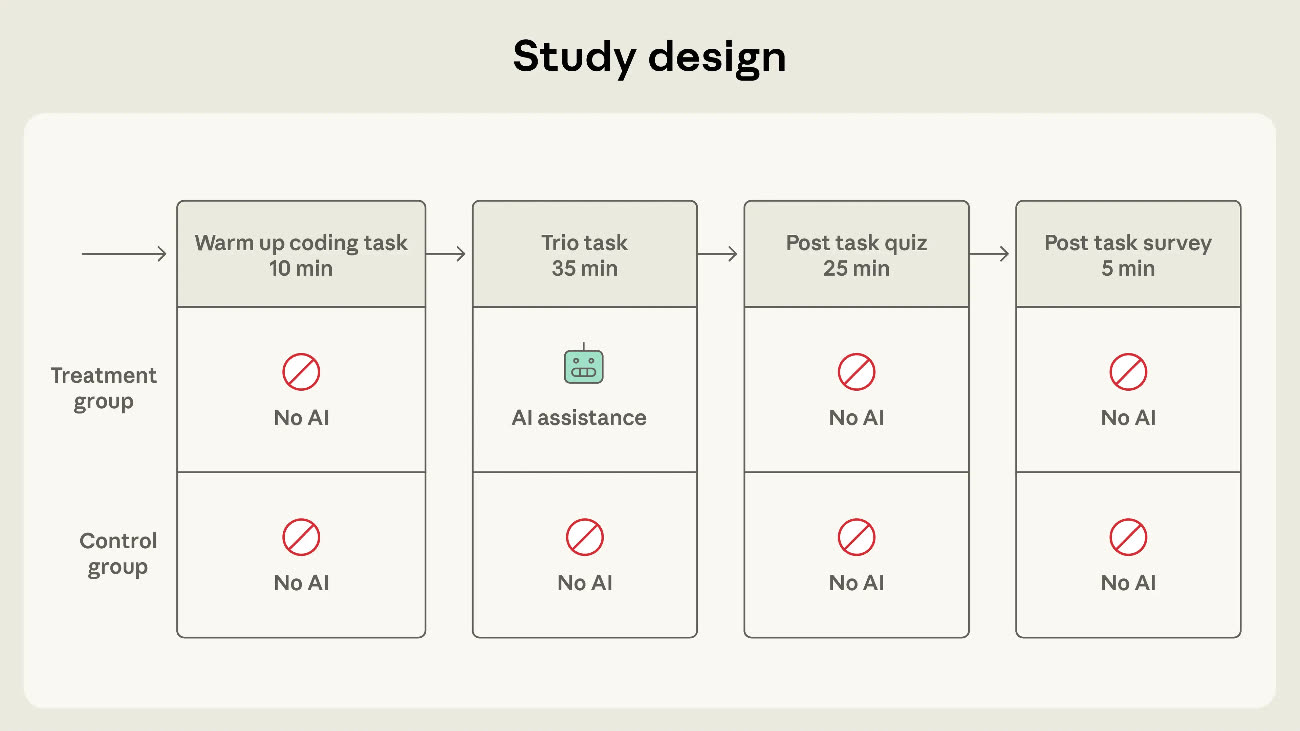Select the Post task quiz header

pyautogui.click(x=856, y=255)
